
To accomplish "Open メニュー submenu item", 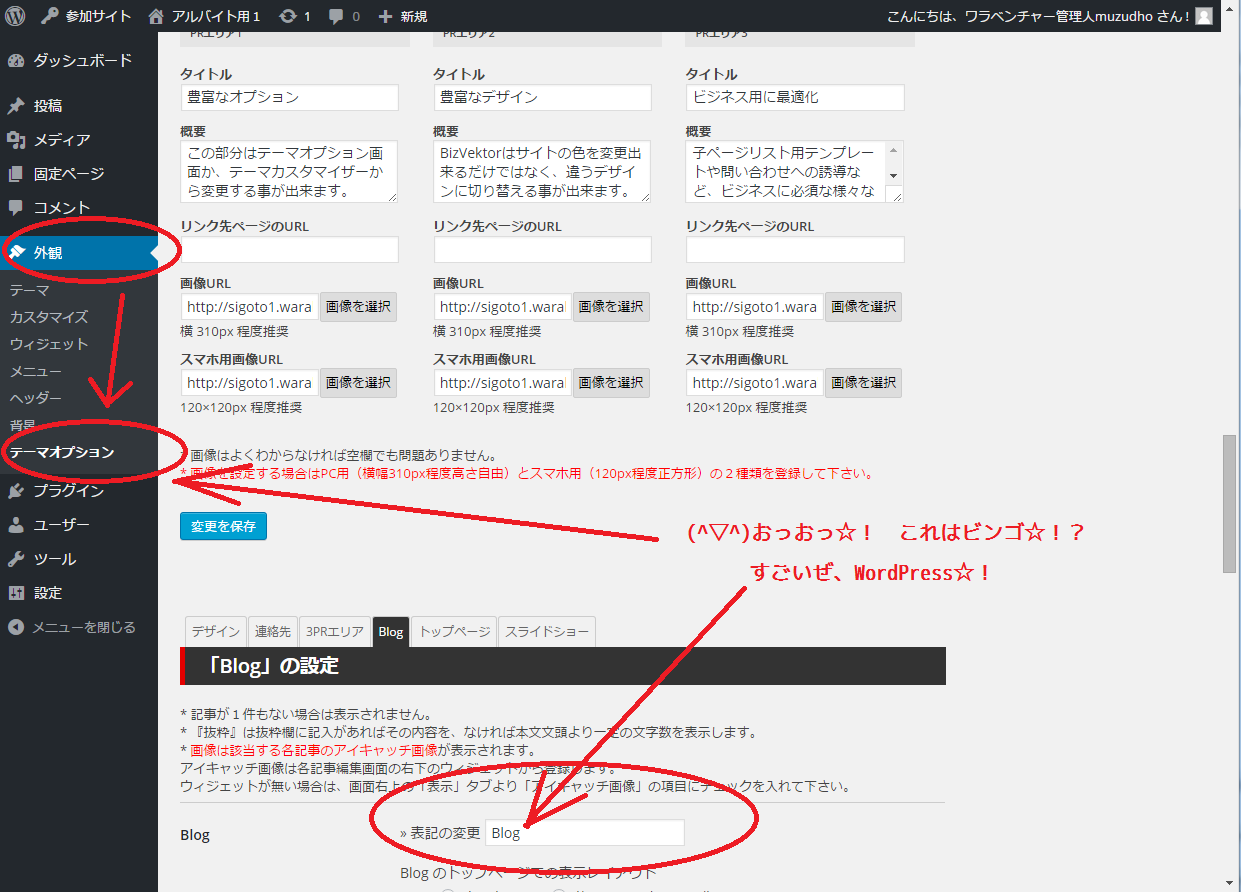I will tap(36, 371).
